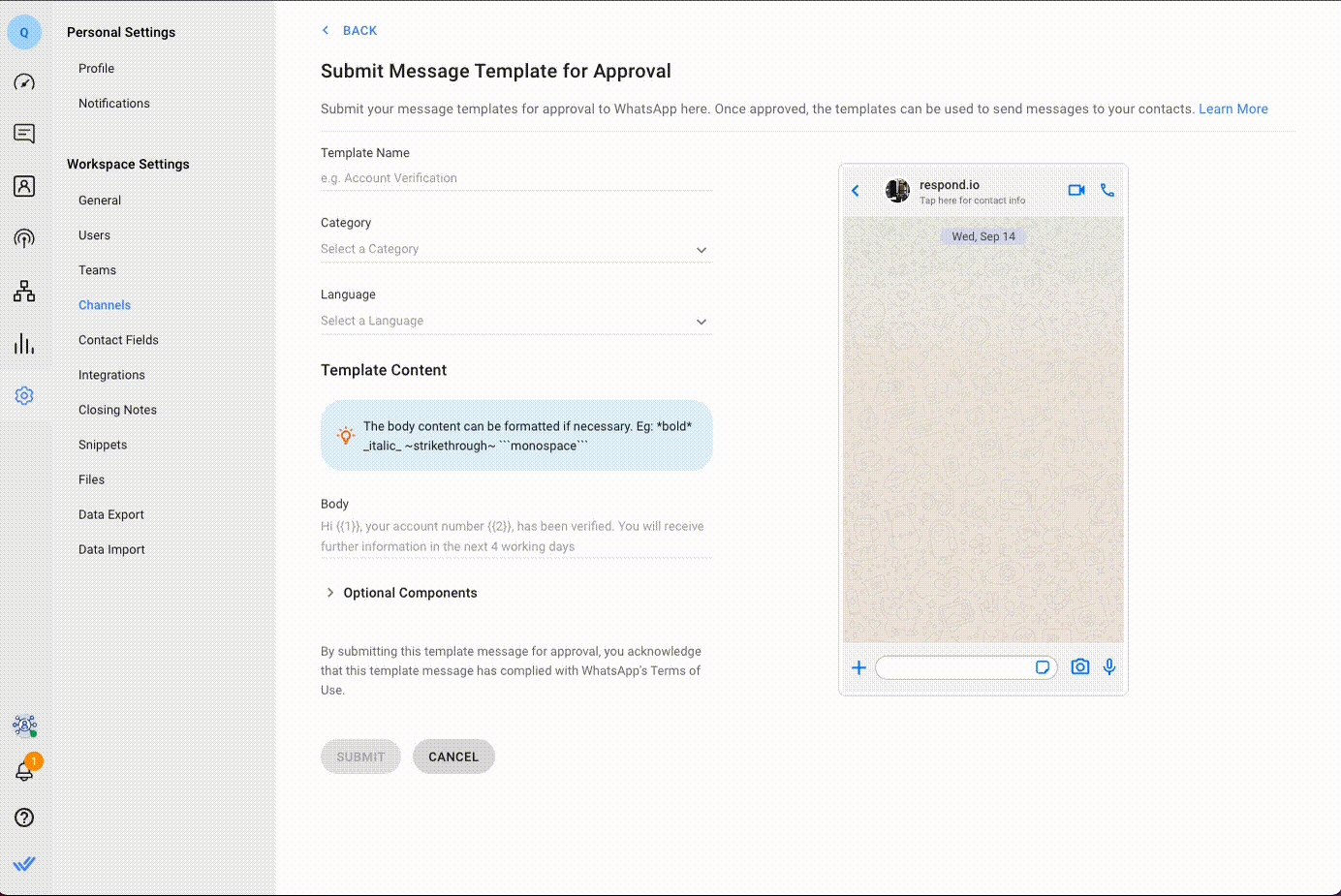
Task: Open the Language dropdown
Action: [x=516, y=321]
